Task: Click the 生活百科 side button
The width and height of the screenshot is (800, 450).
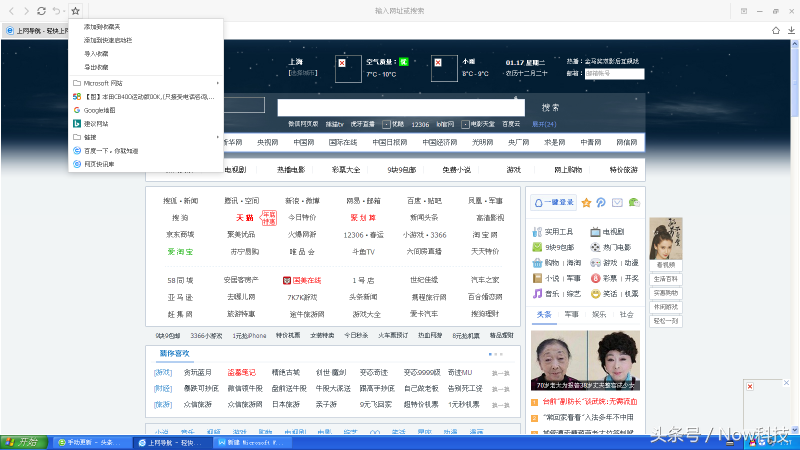Action: pos(666,279)
